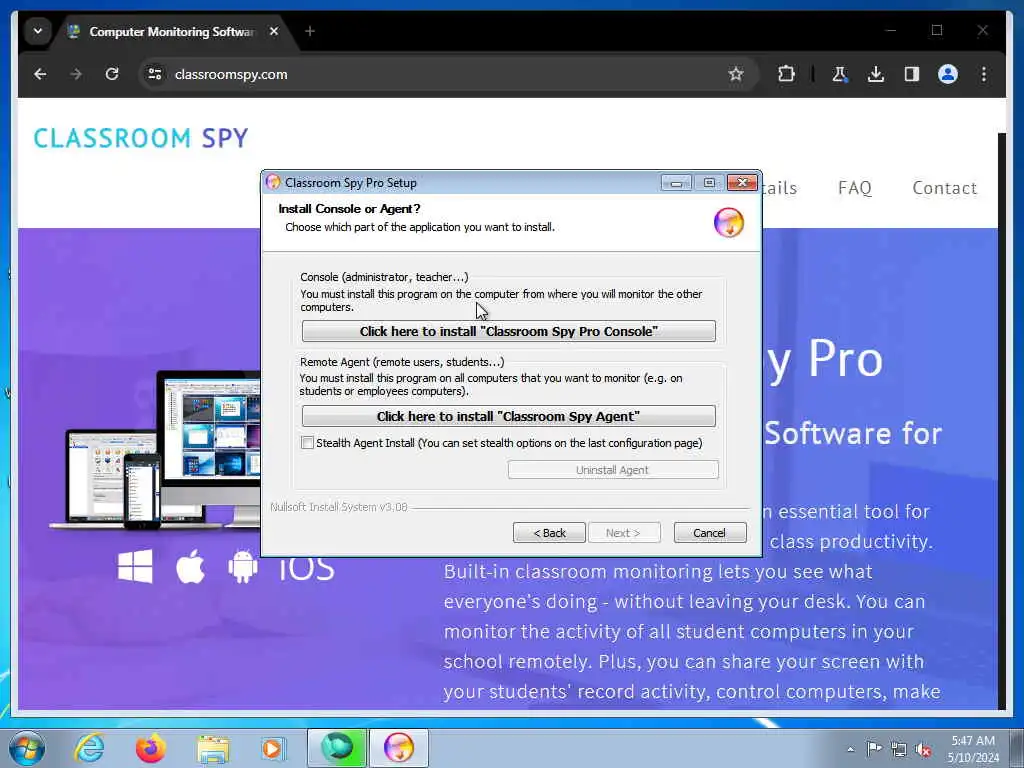Screen dimensions: 1024x768
Task: Launch Internet Explorer from taskbar
Action: [89, 748]
